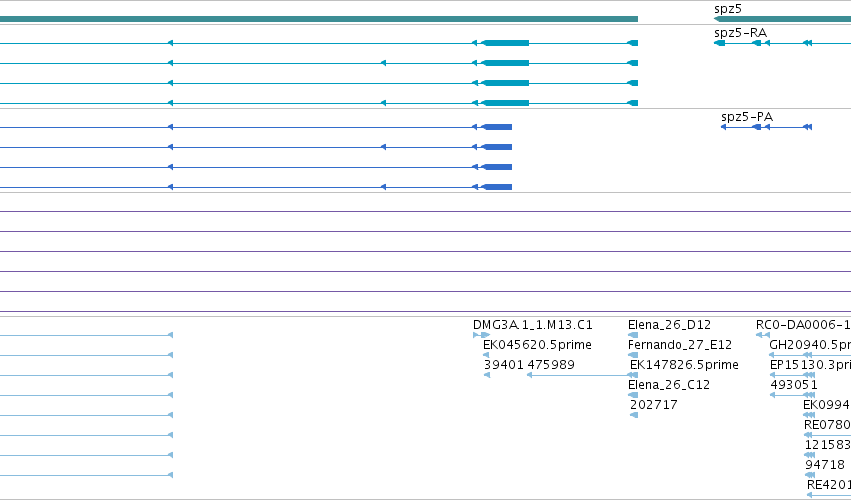Viewport: 851px width, 500px height.
Task: Select the Elena_26_D12 label
Action: point(669,325)
